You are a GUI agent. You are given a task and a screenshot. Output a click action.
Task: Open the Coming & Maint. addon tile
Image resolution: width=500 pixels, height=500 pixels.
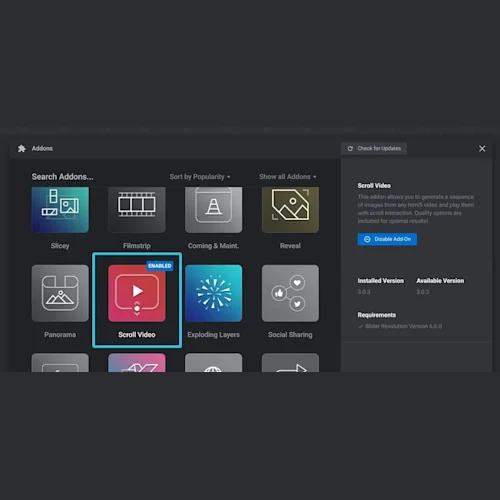214,210
